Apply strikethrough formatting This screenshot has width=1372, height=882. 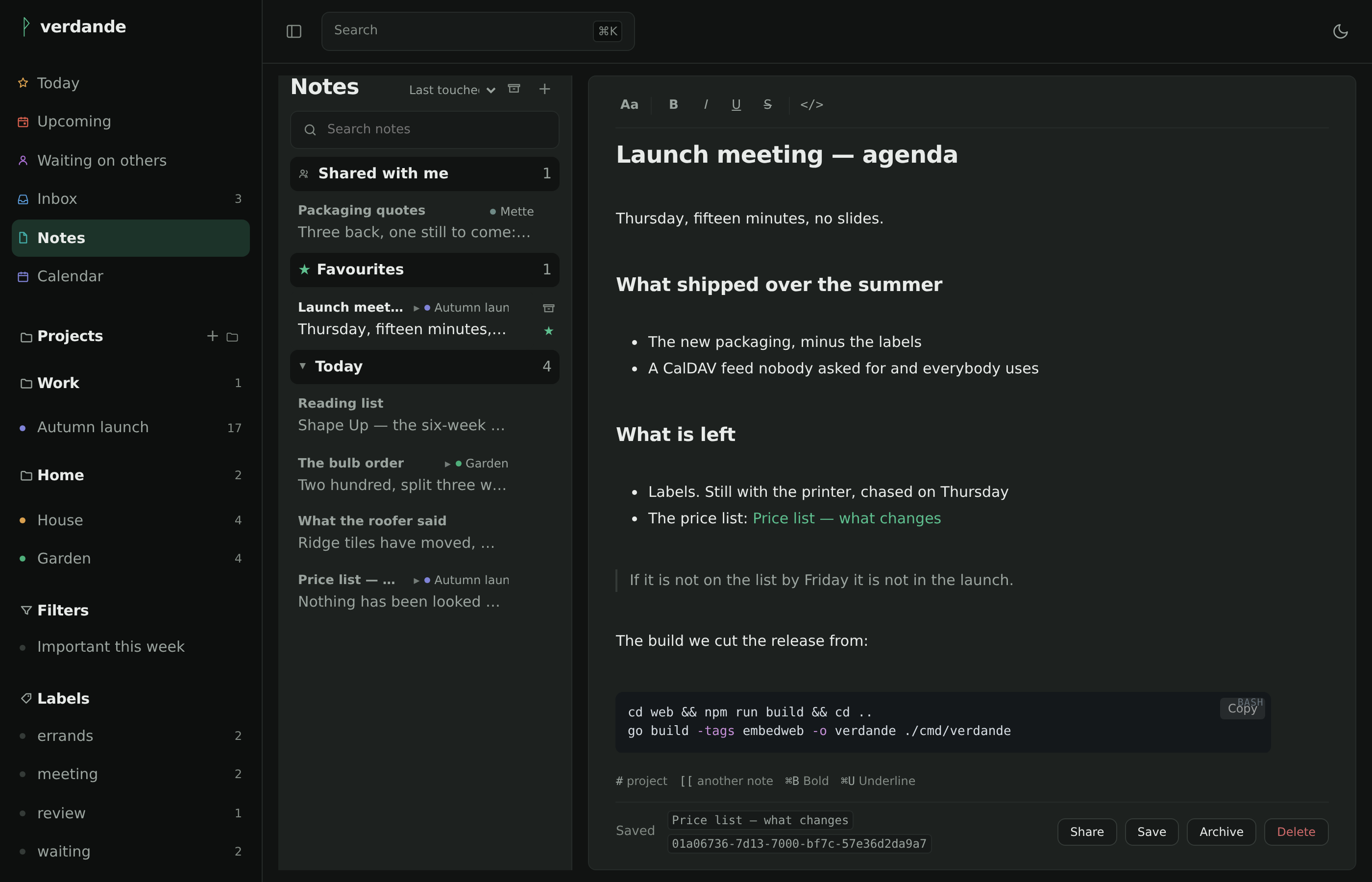767,104
